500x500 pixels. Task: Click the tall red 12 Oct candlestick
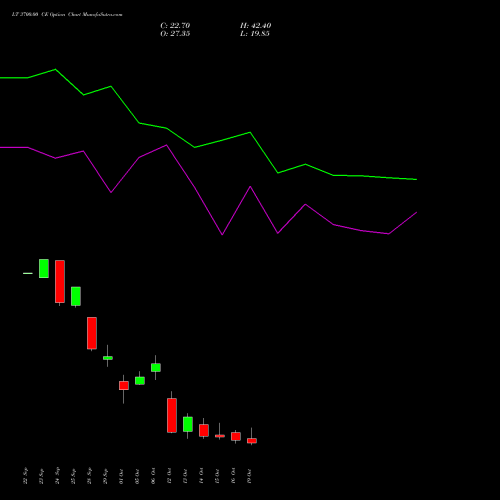click(172, 415)
